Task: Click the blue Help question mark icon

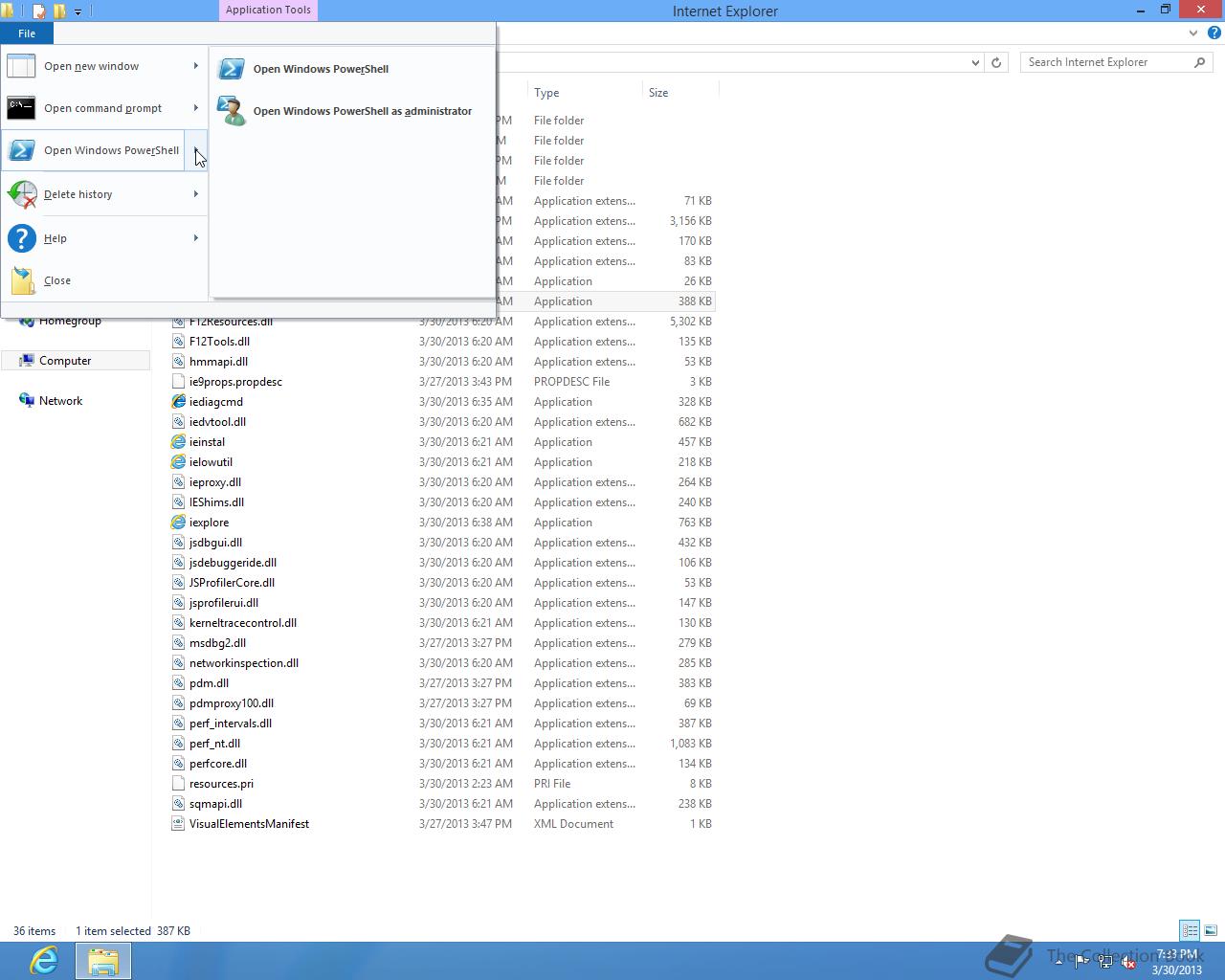Action: (21, 238)
